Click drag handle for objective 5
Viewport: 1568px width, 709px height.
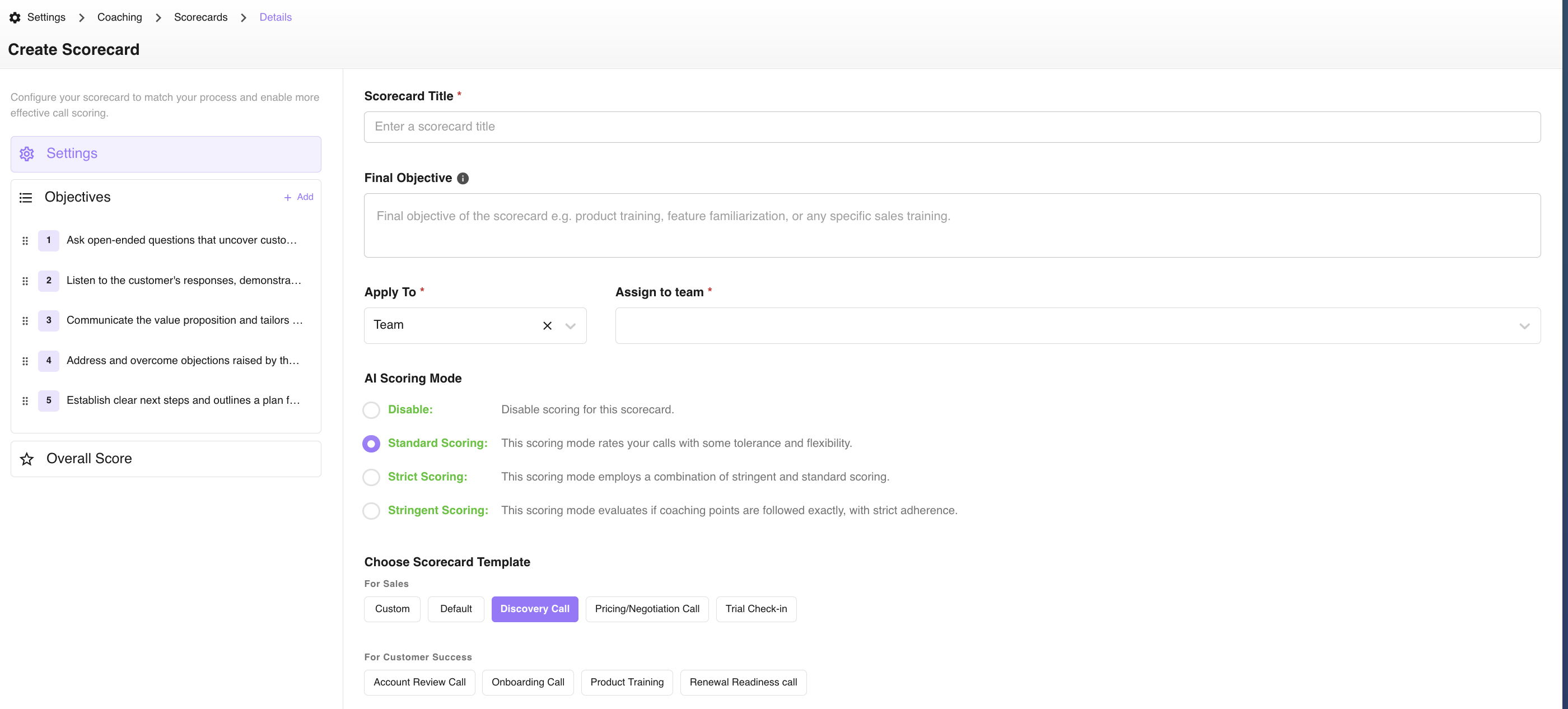[x=25, y=401]
